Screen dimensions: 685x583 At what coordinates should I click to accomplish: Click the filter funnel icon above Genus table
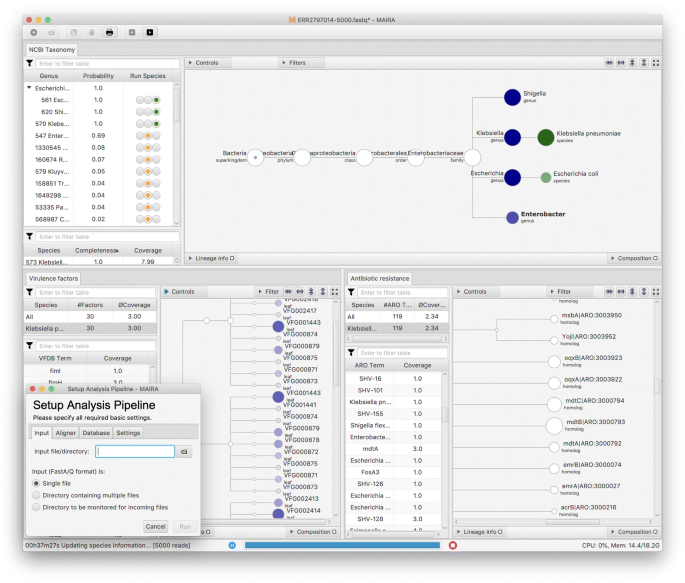[30, 64]
